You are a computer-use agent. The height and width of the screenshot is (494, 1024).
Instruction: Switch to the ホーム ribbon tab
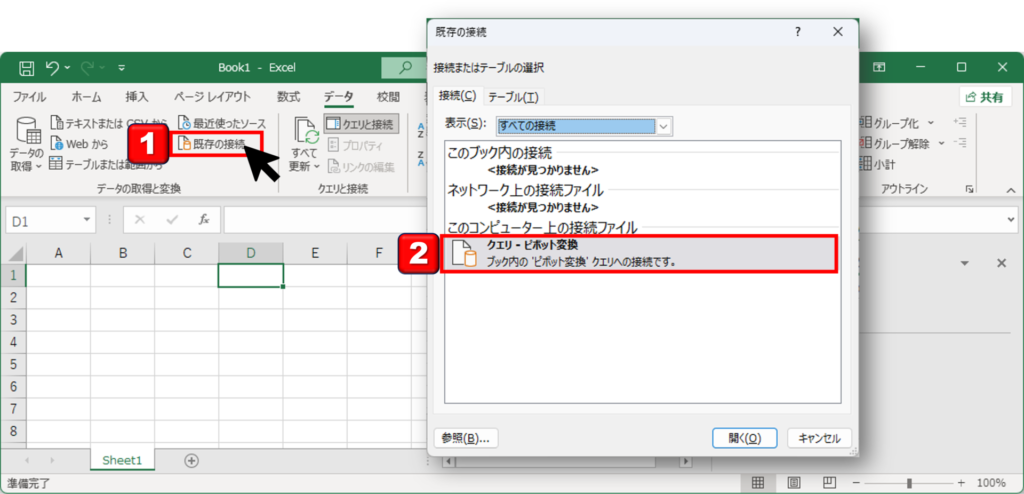tap(86, 97)
